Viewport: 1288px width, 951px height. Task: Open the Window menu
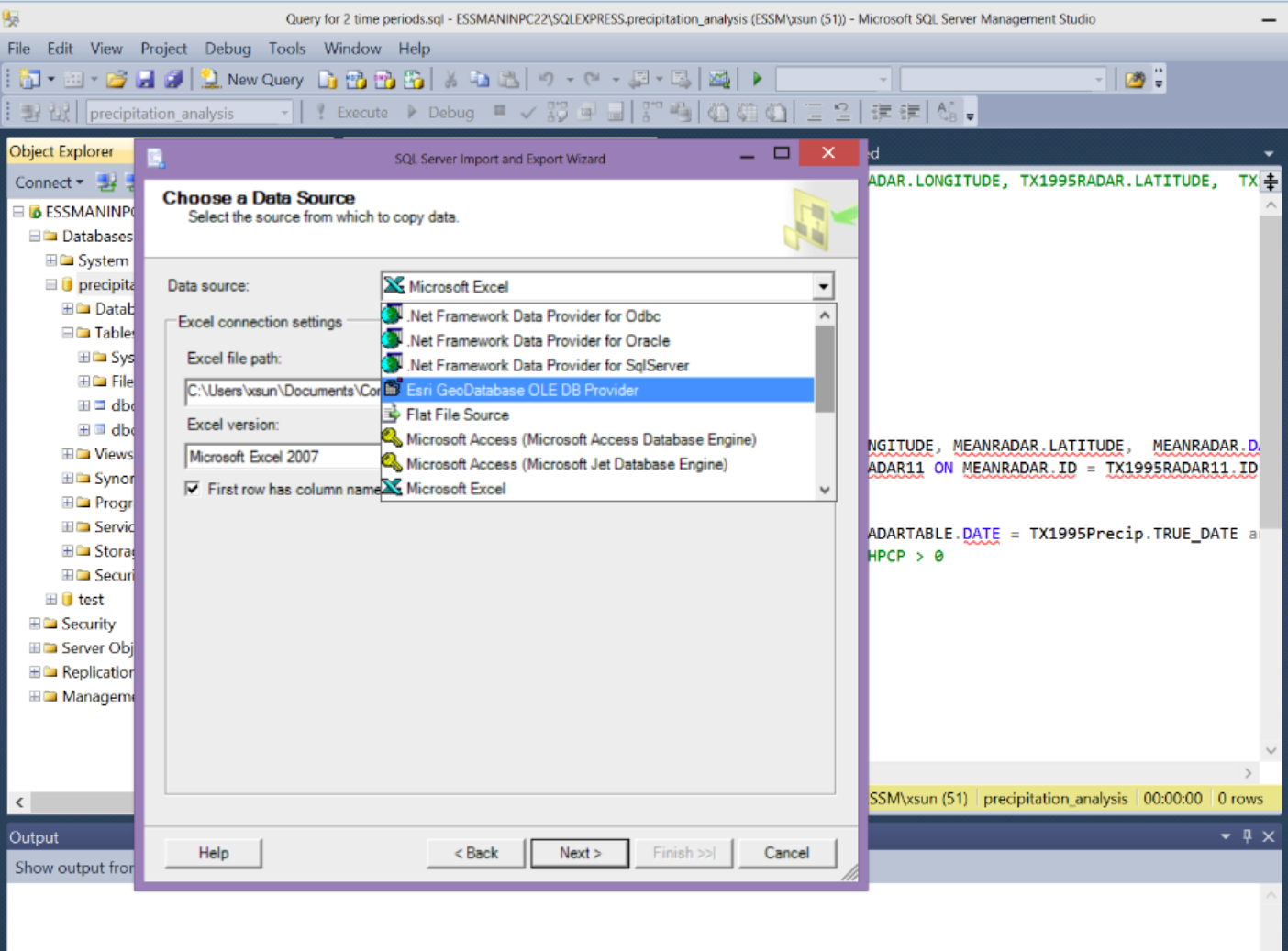[352, 49]
